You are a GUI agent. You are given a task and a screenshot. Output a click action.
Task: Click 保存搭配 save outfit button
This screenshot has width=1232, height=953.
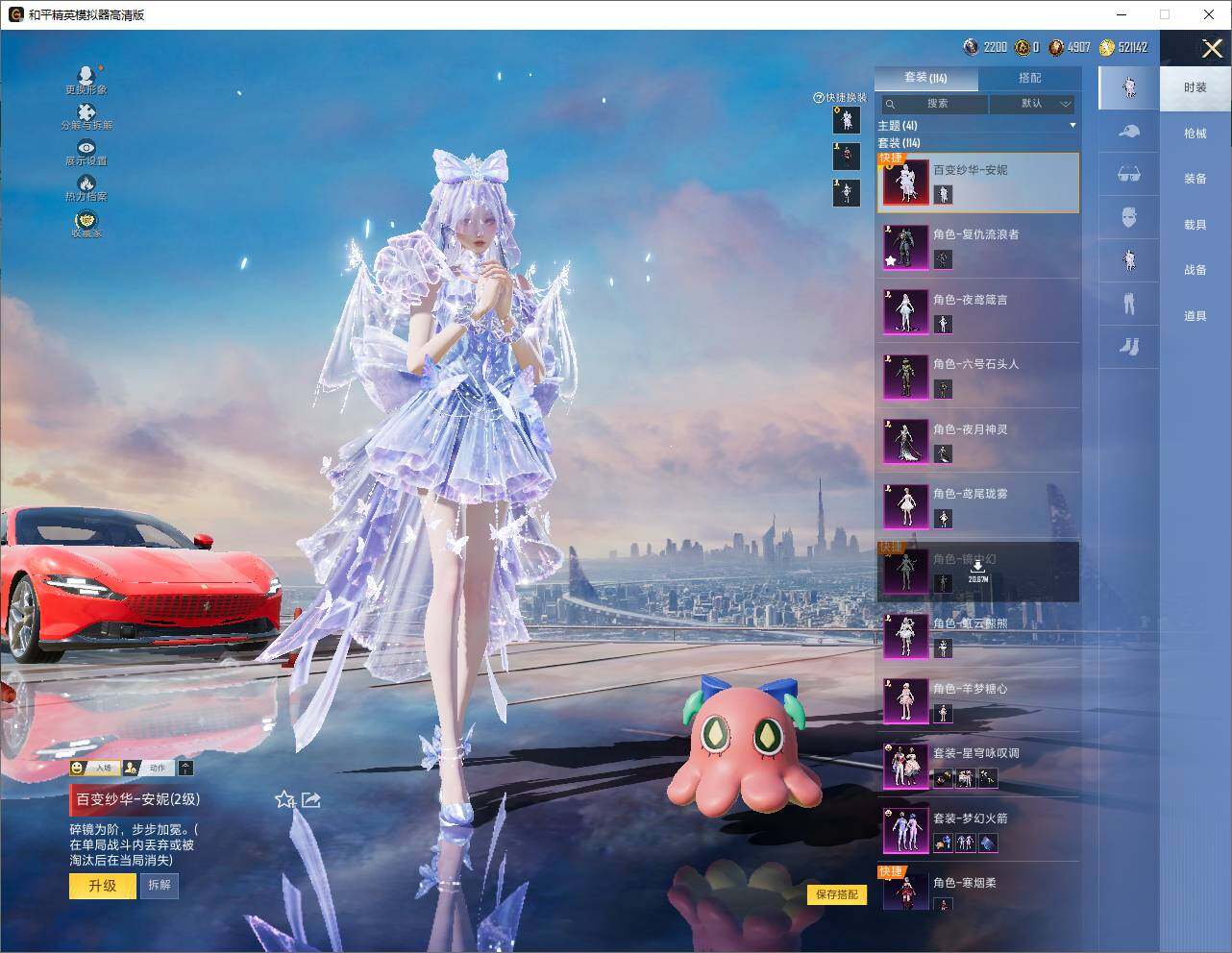pyautogui.click(x=837, y=894)
